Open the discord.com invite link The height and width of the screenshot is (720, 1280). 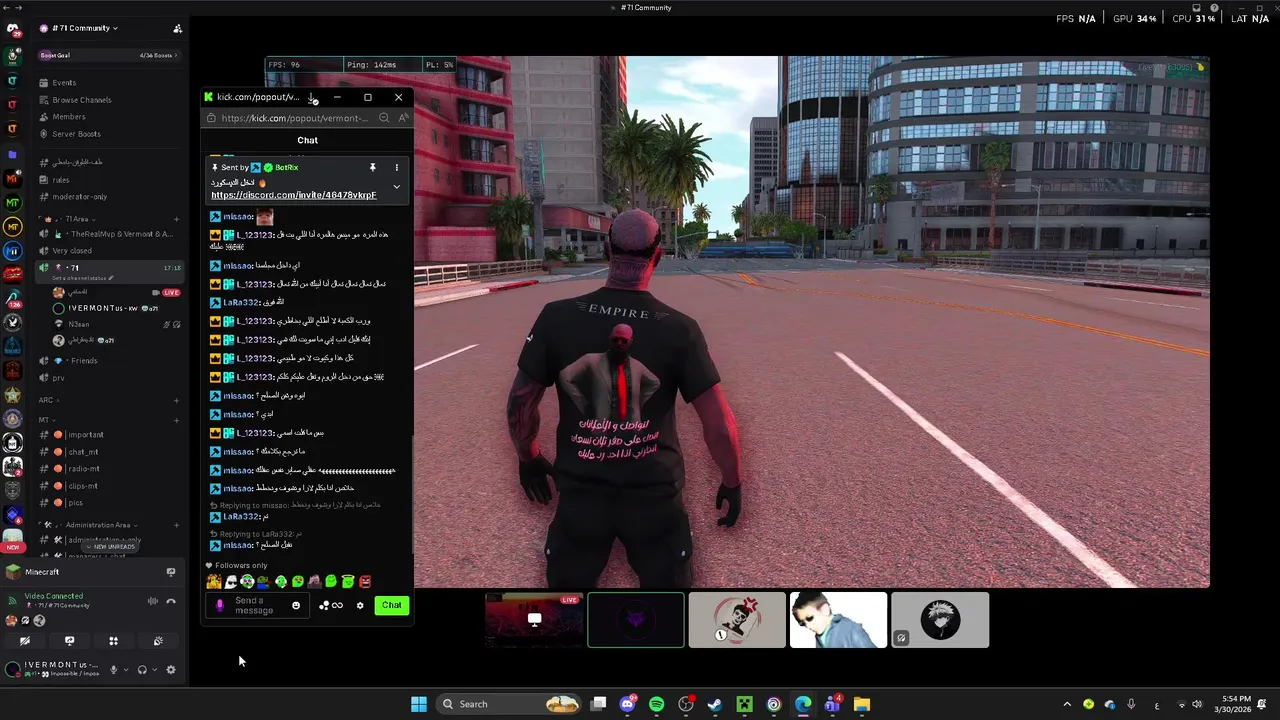[294, 195]
